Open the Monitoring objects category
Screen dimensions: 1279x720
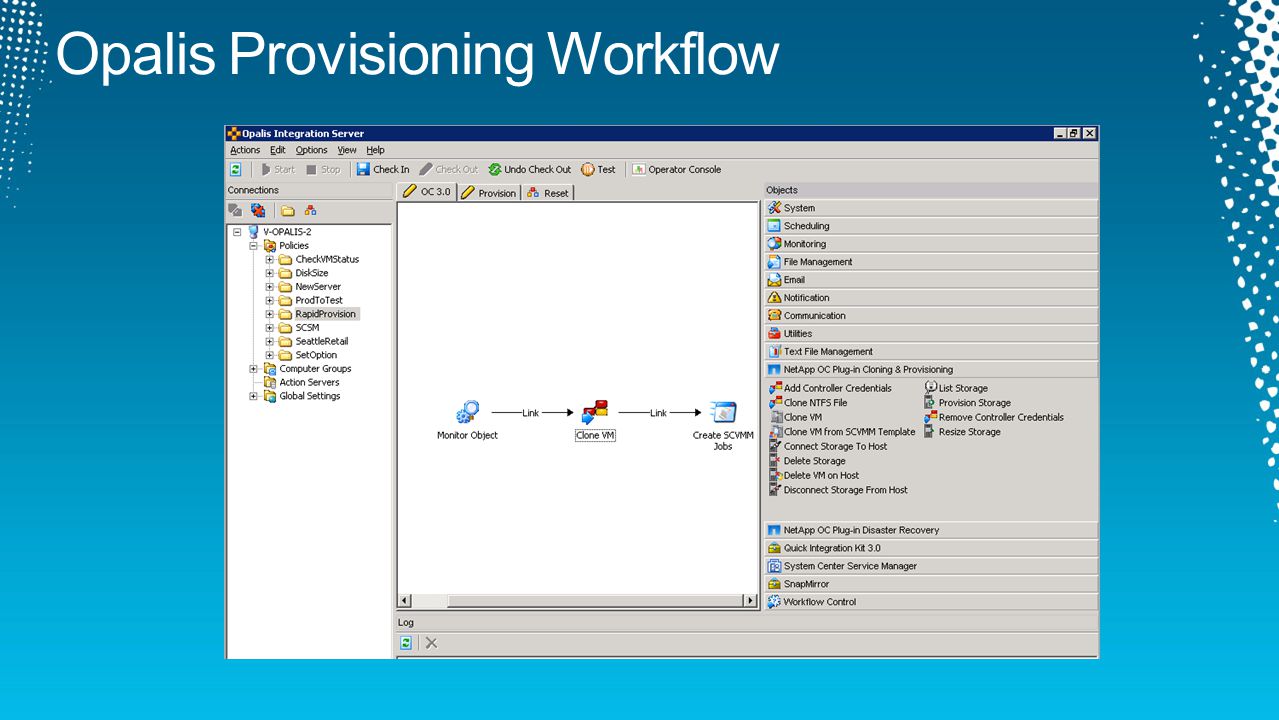click(x=931, y=244)
